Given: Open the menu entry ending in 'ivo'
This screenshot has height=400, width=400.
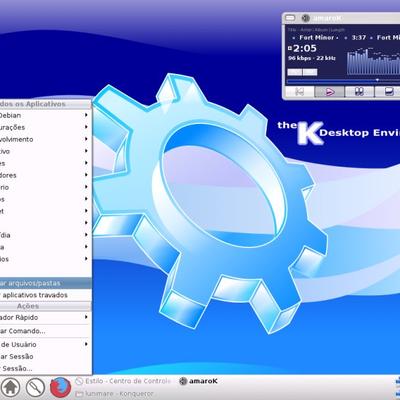Looking at the screenshot, I should [46, 151].
